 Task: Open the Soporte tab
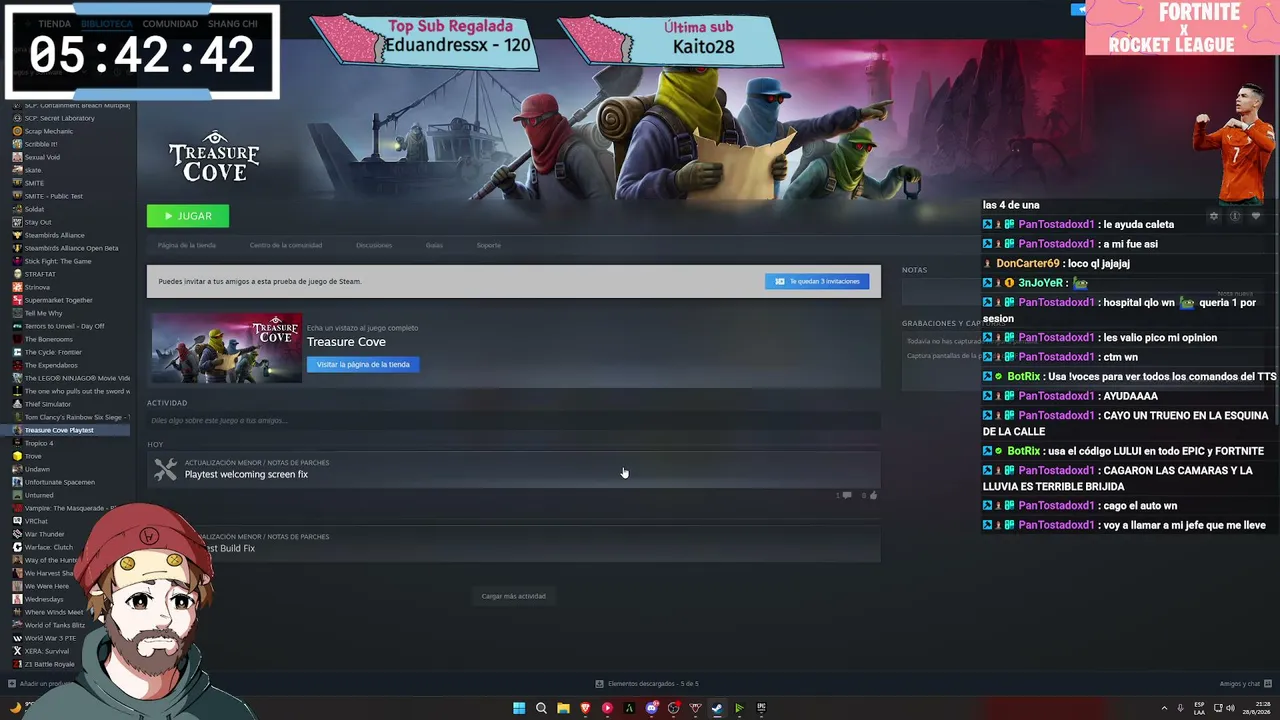[489, 245]
